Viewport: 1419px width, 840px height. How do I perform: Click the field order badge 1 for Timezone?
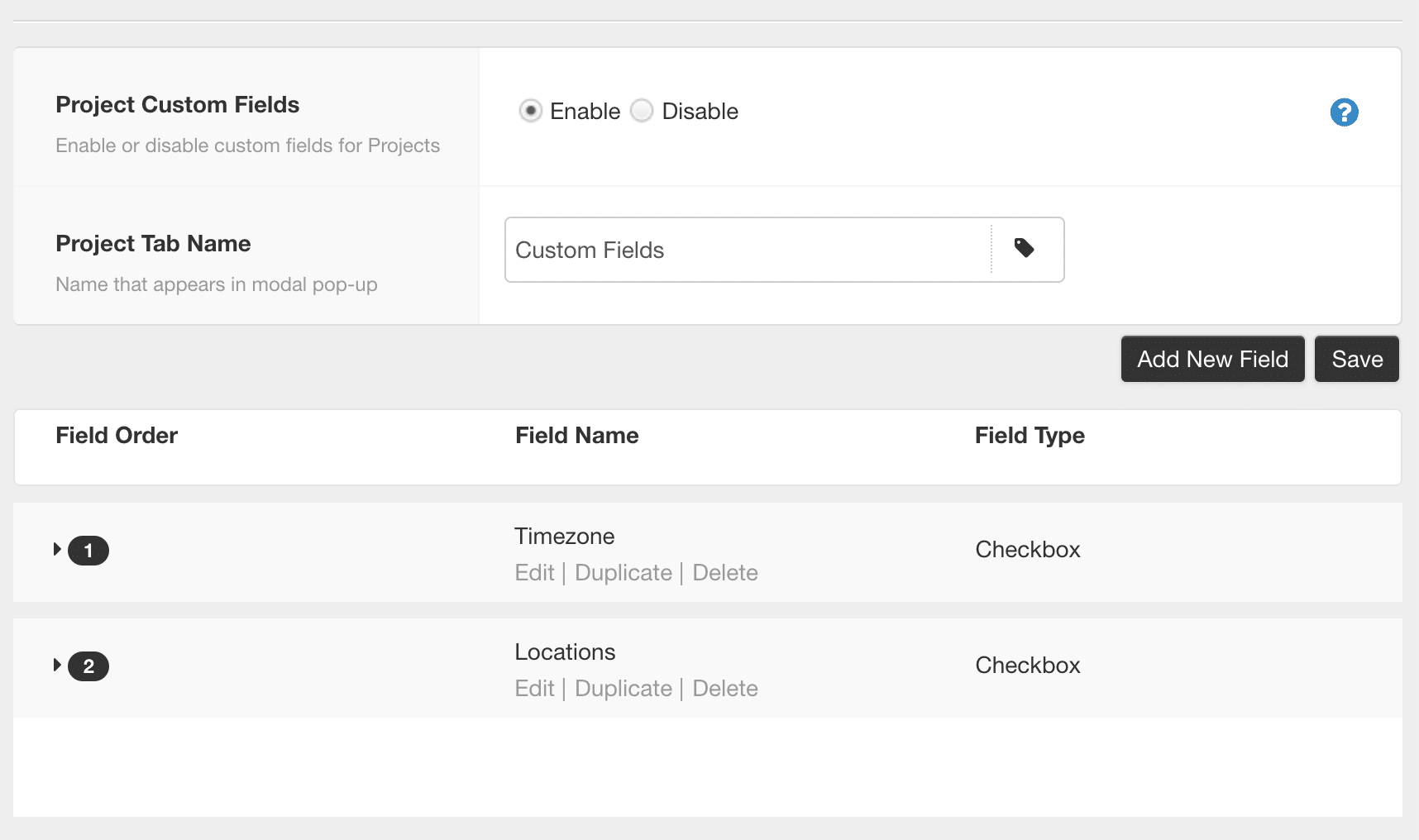coord(88,550)
